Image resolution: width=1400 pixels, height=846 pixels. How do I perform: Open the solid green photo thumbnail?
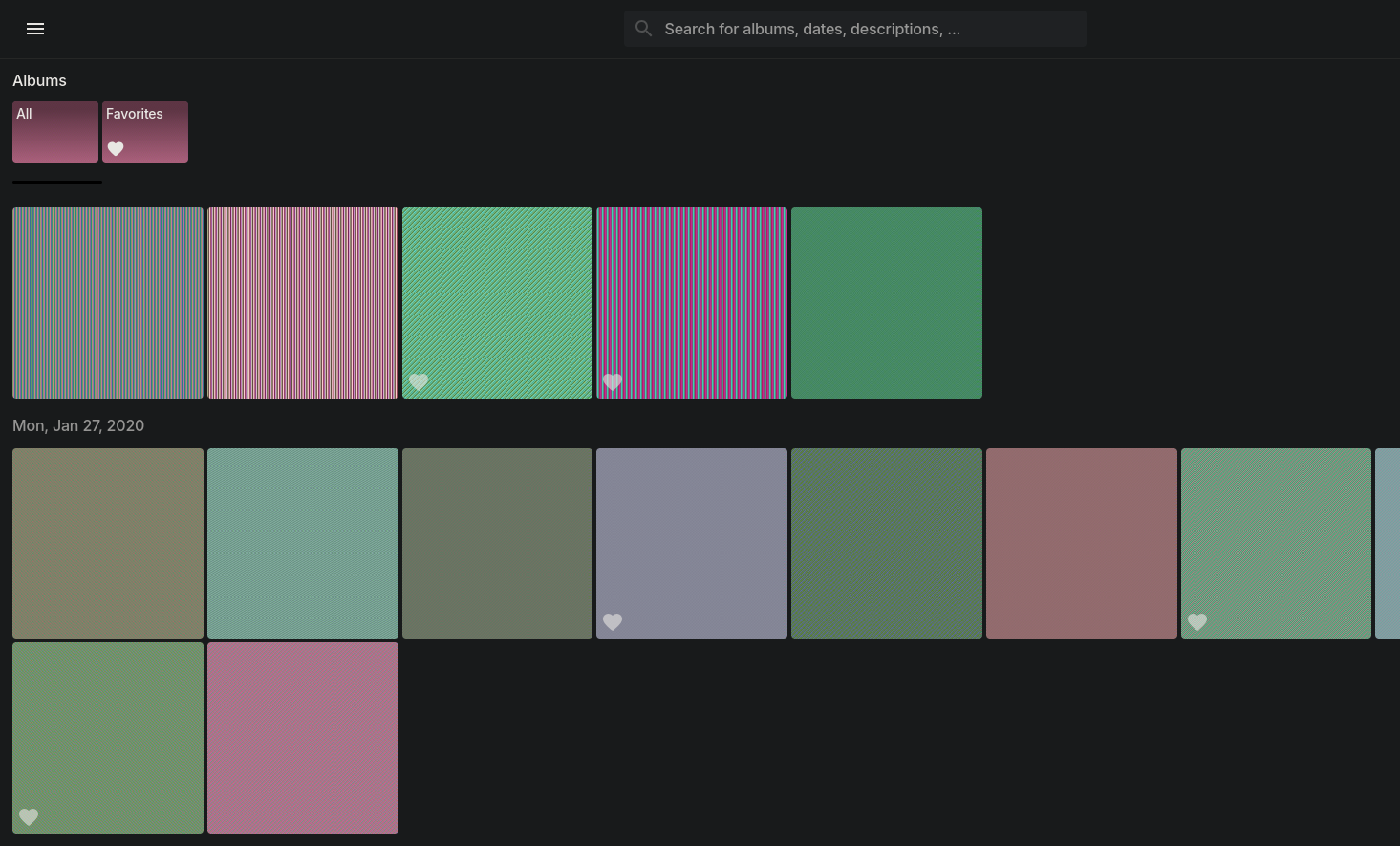887,303
